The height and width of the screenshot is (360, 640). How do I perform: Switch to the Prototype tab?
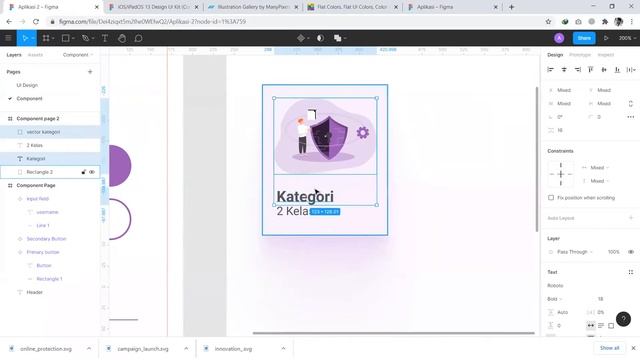(x=580, y=55)
